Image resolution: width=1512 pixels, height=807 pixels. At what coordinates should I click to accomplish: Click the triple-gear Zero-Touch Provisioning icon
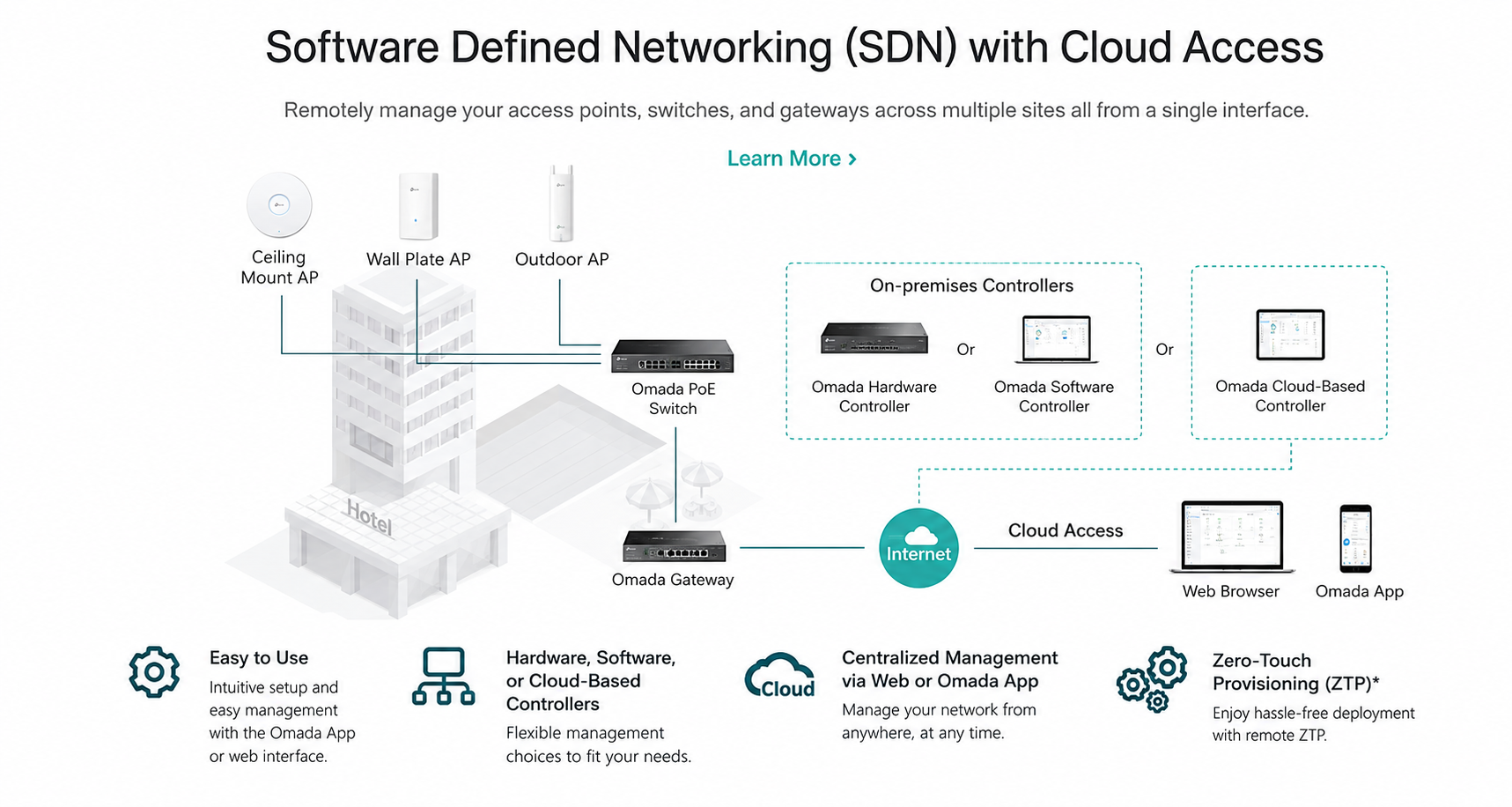(x=1152, y=678)
